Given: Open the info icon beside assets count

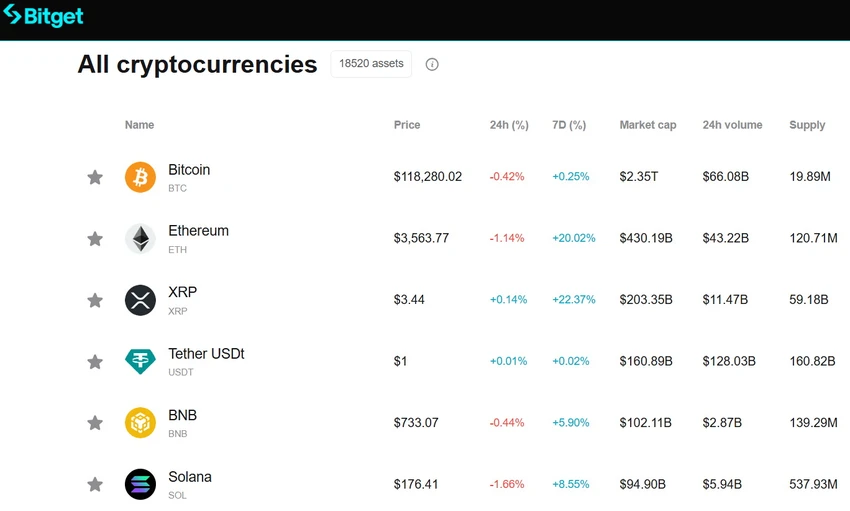Looking at the screenshot, I should (432, 64).
